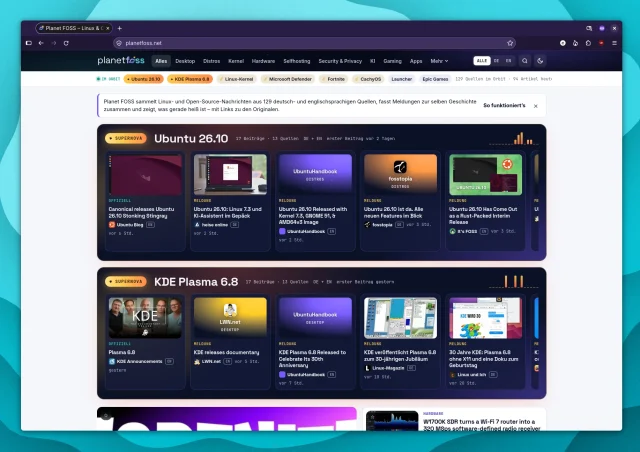Select the ALLE language filter

[482, 61]
